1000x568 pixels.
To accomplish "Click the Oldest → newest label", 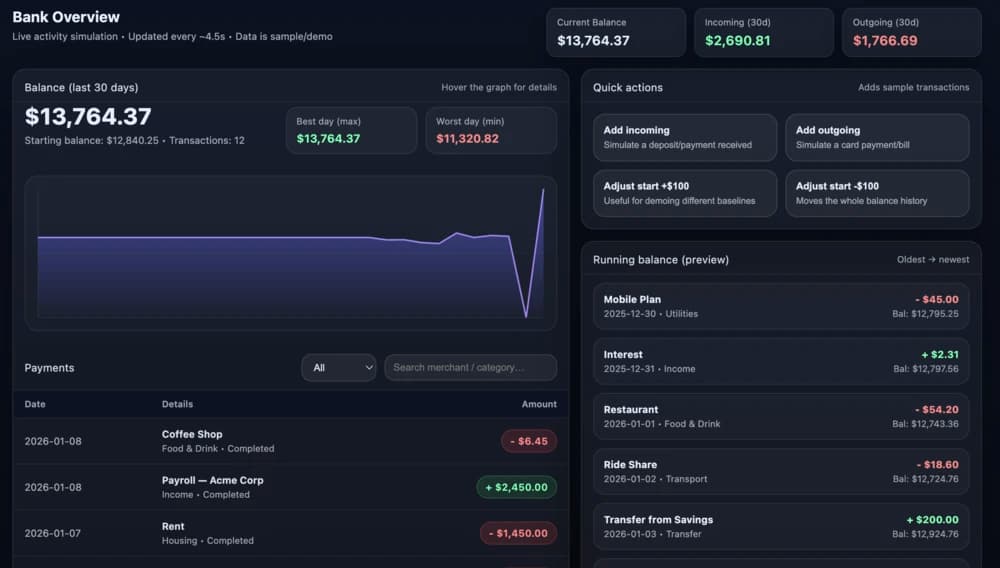I will coord(933,259).
